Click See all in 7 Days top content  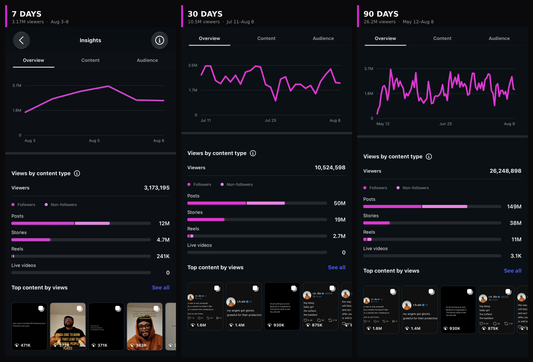coord(161,288)
